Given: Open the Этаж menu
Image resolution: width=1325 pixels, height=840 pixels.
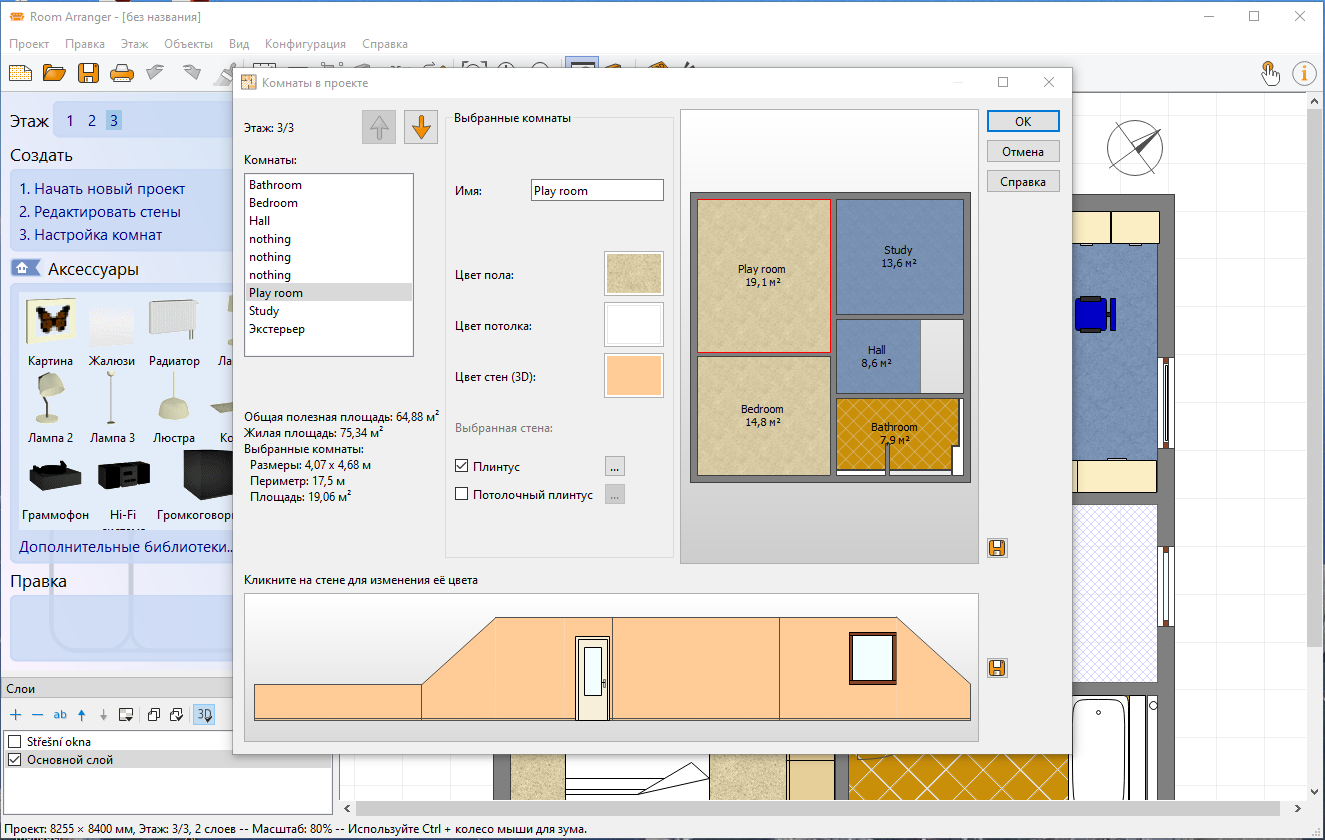Looking at the screenshot, I should pyautogui.click(x=134, y=44).
